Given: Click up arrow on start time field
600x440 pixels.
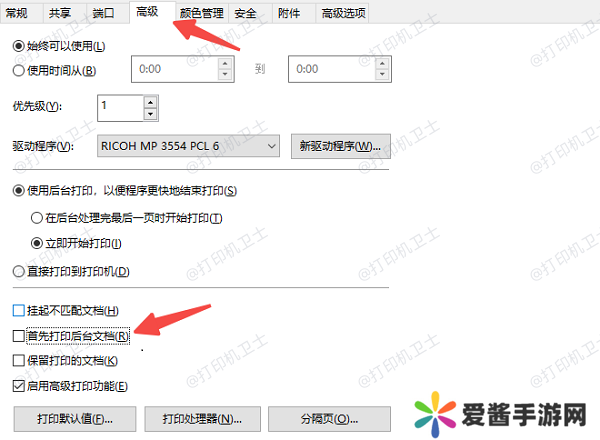Looking at the screenshot, I should tap(225, 64).
